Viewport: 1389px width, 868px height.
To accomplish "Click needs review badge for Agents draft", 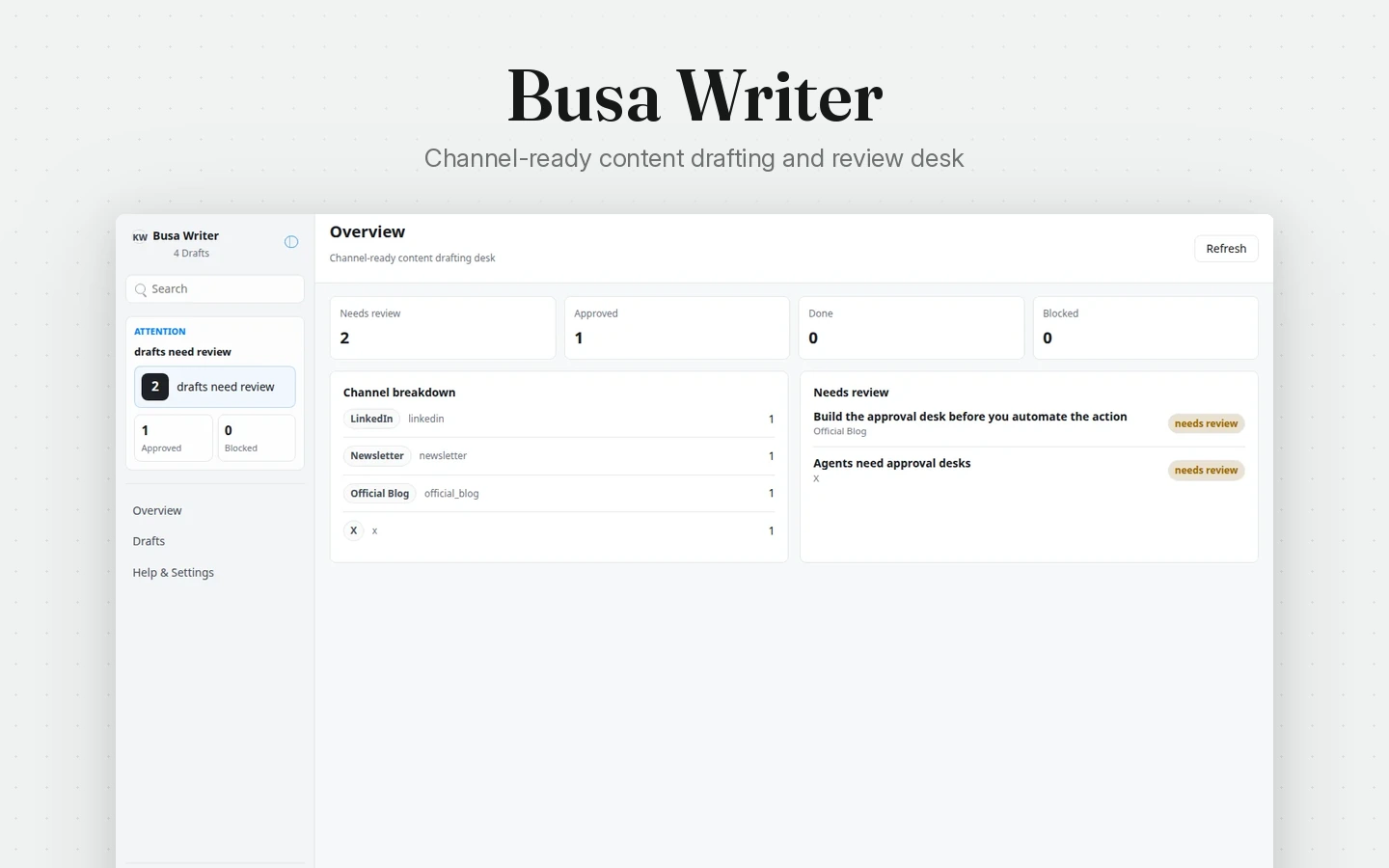I will [x=1206, y=471].
